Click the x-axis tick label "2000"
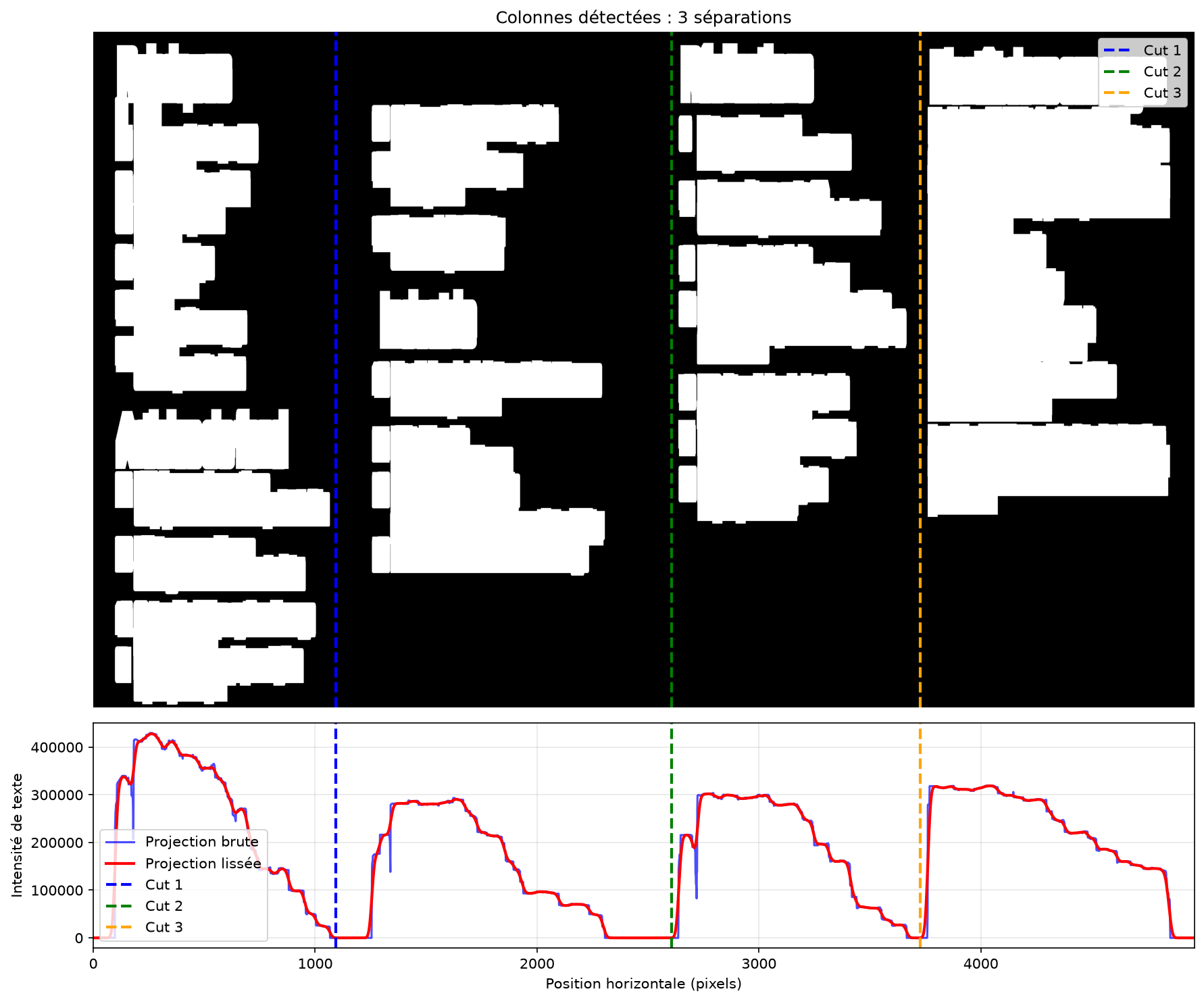This screenshot has width=1204, height=1002. (x=536, y=964)
